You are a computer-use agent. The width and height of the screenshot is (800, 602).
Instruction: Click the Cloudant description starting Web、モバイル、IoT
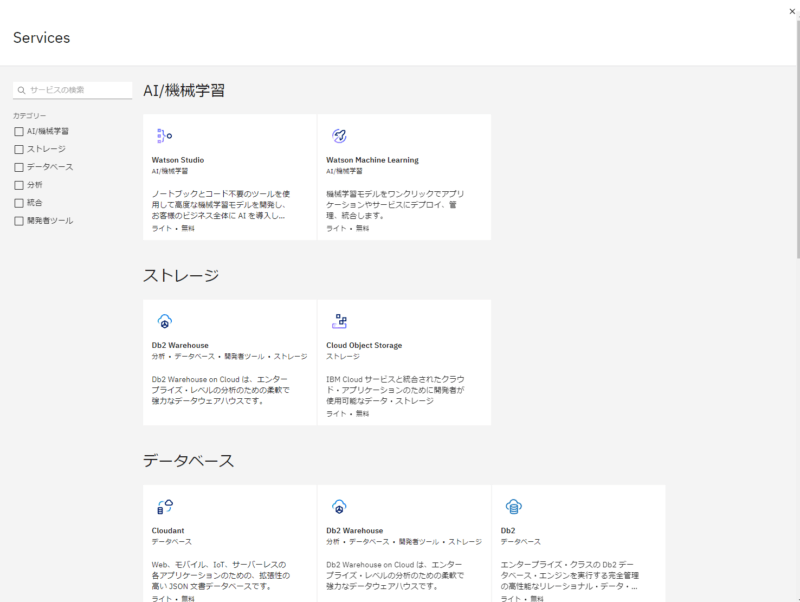(x=221, y=575)
